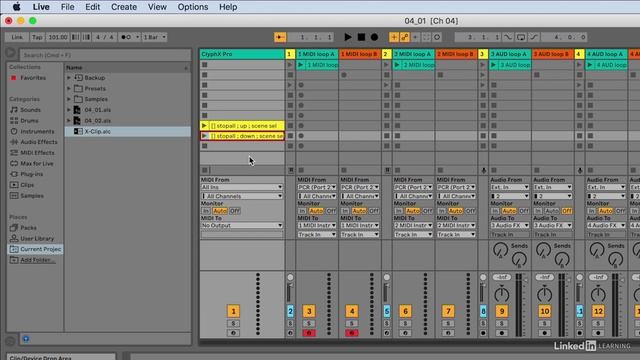The width and height of the screenshot is (640, 360).
Task: Select the Sounds category
Action: [31, 110]
